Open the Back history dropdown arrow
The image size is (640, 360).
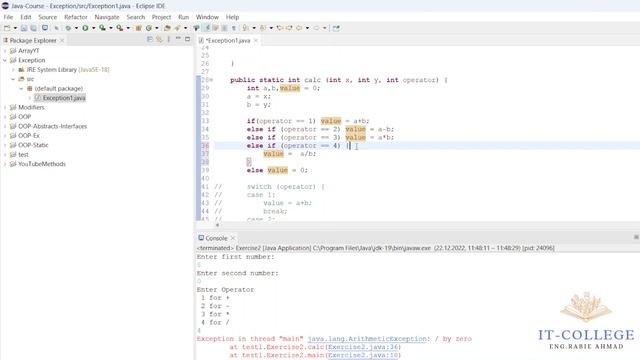tap(307, 28)
